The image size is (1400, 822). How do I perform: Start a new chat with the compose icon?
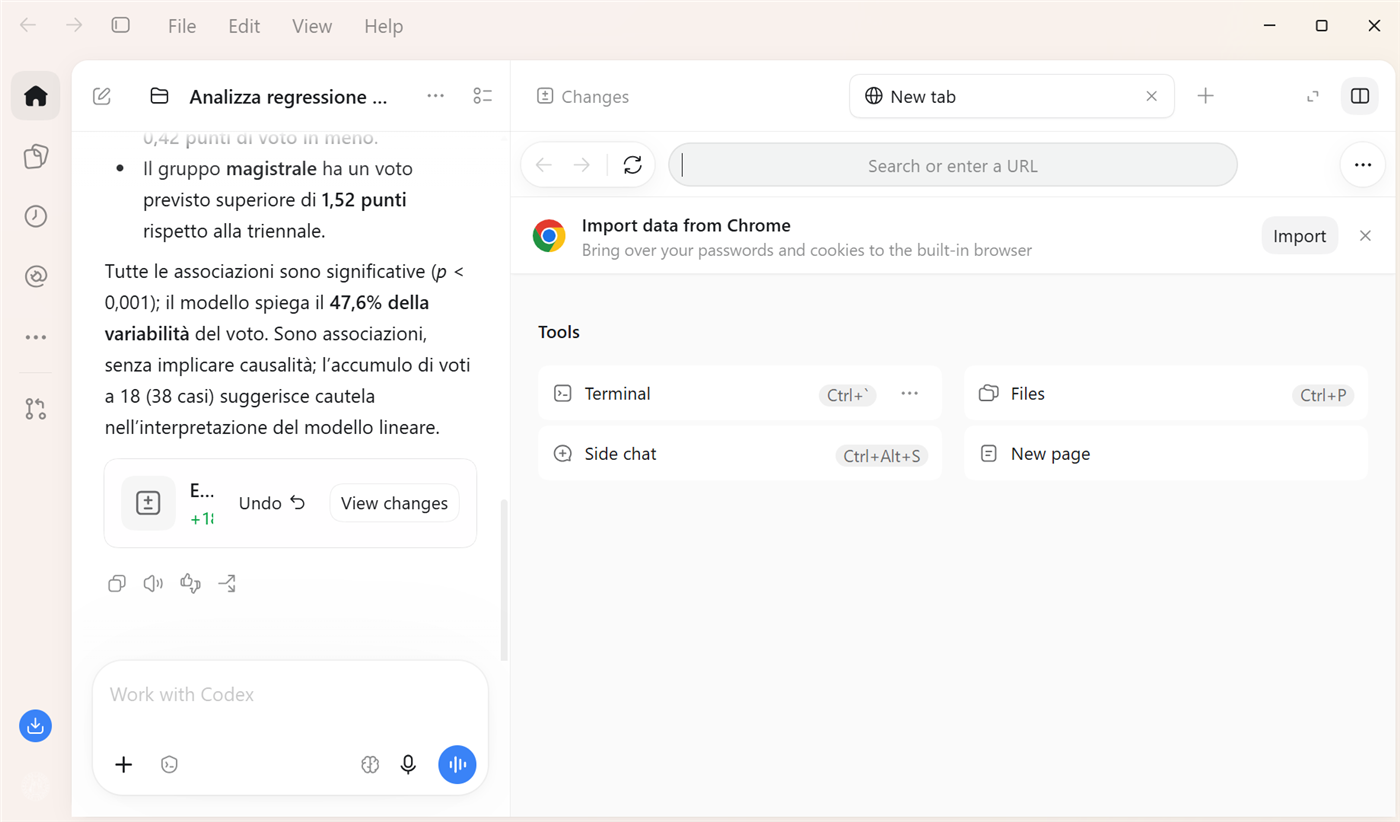coord(102,96)
